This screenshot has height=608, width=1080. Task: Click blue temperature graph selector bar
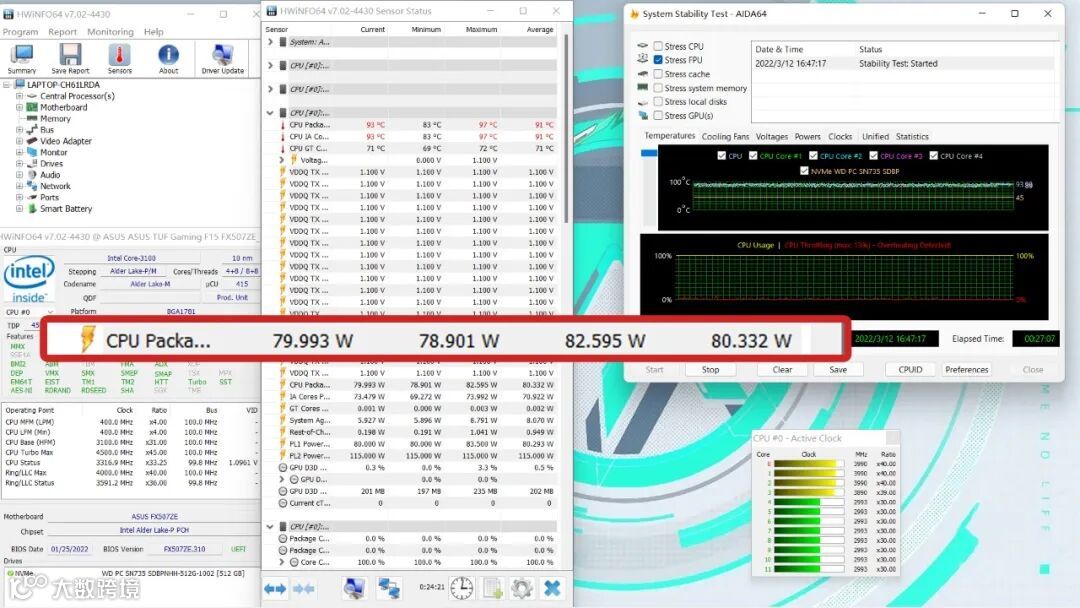click(649, 153)
